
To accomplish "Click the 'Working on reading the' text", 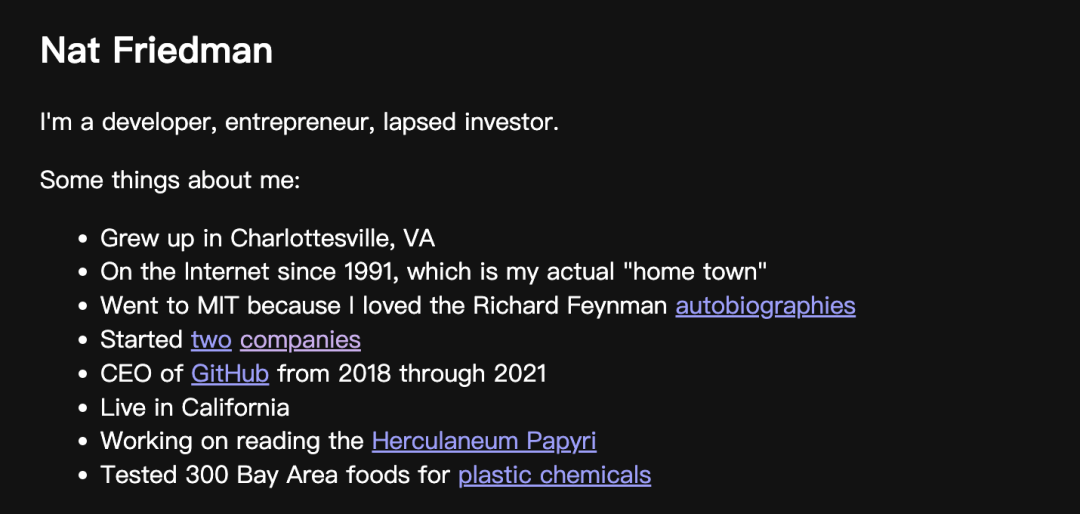I will tap(233, 441).
